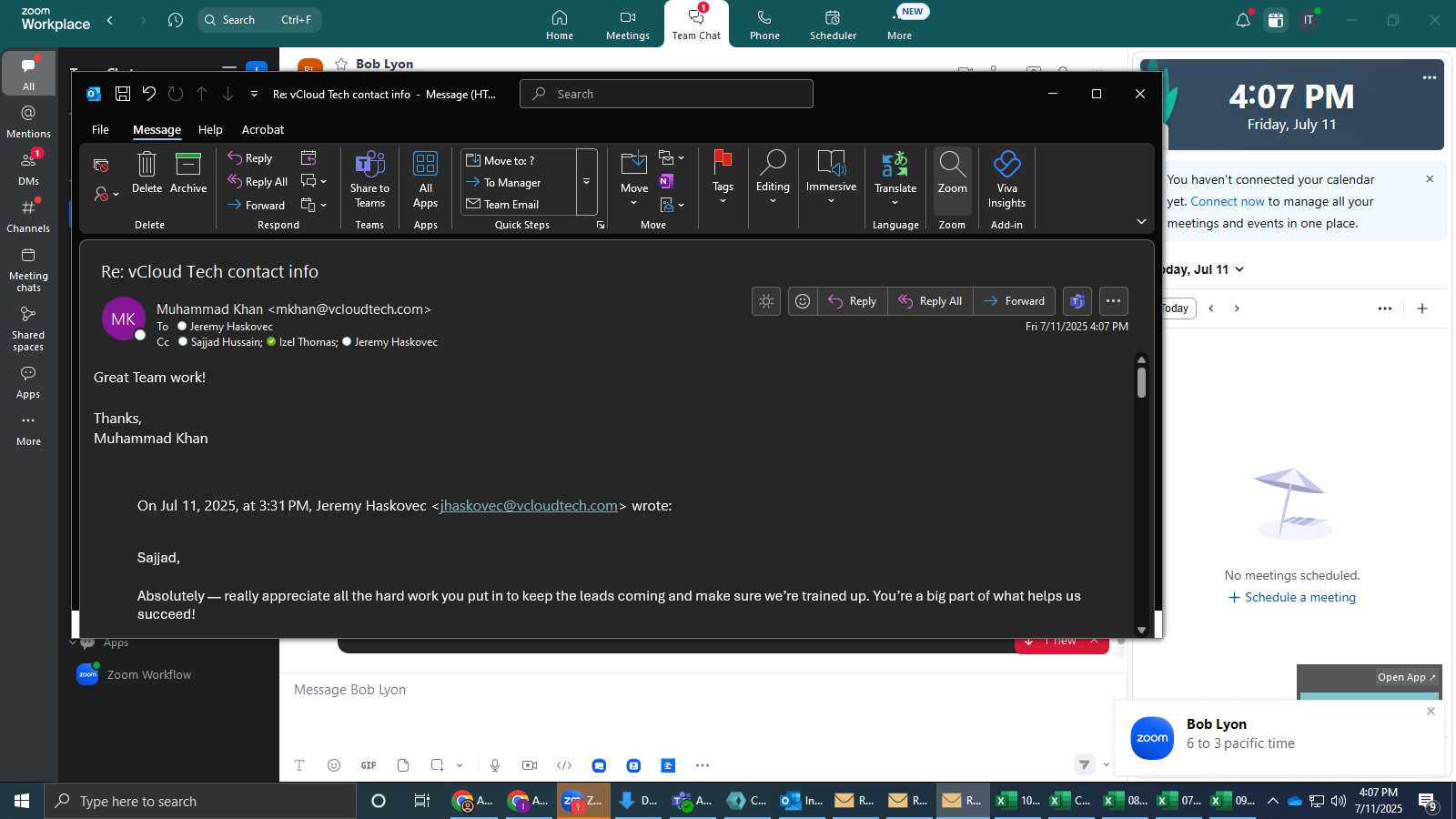Click Connect now calendar link
This screenshot has width=1456, height=819.
tap(1228, 201)
